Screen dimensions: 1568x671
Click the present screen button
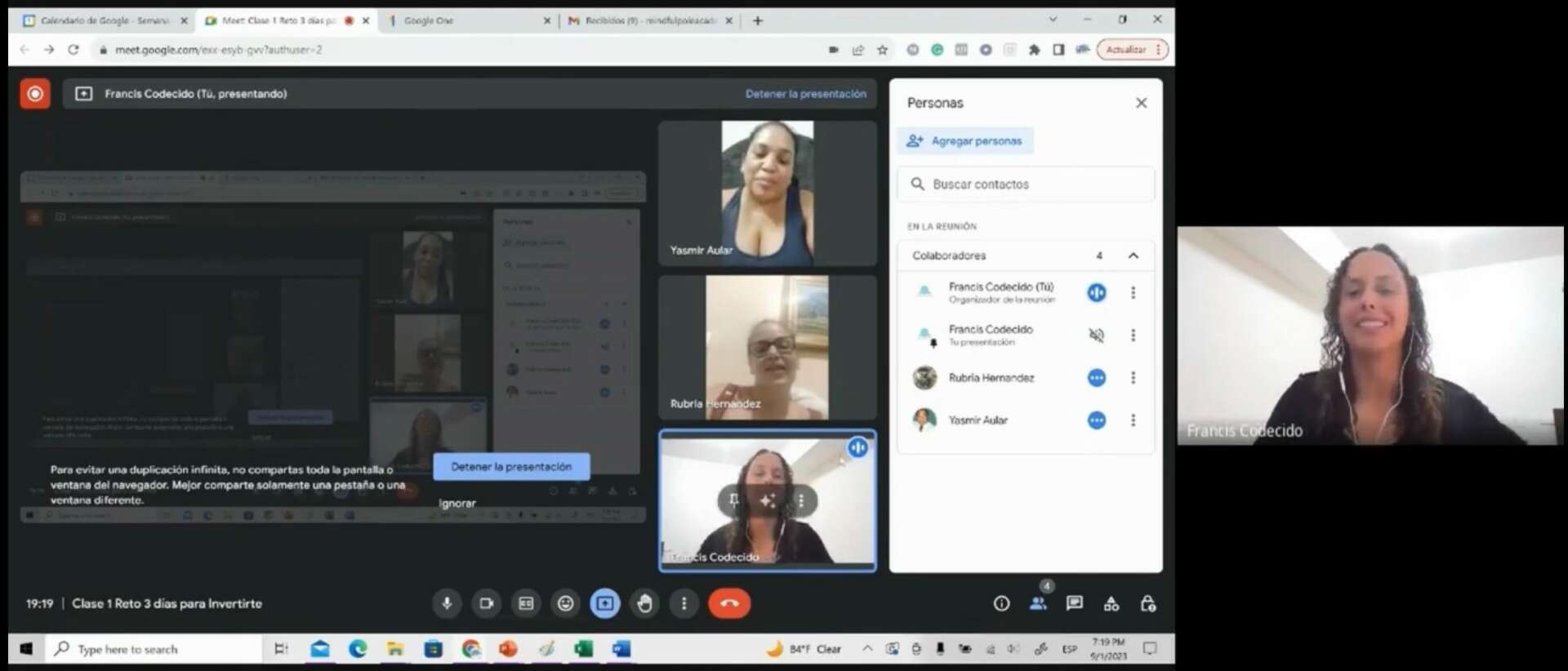pos(604,603)
